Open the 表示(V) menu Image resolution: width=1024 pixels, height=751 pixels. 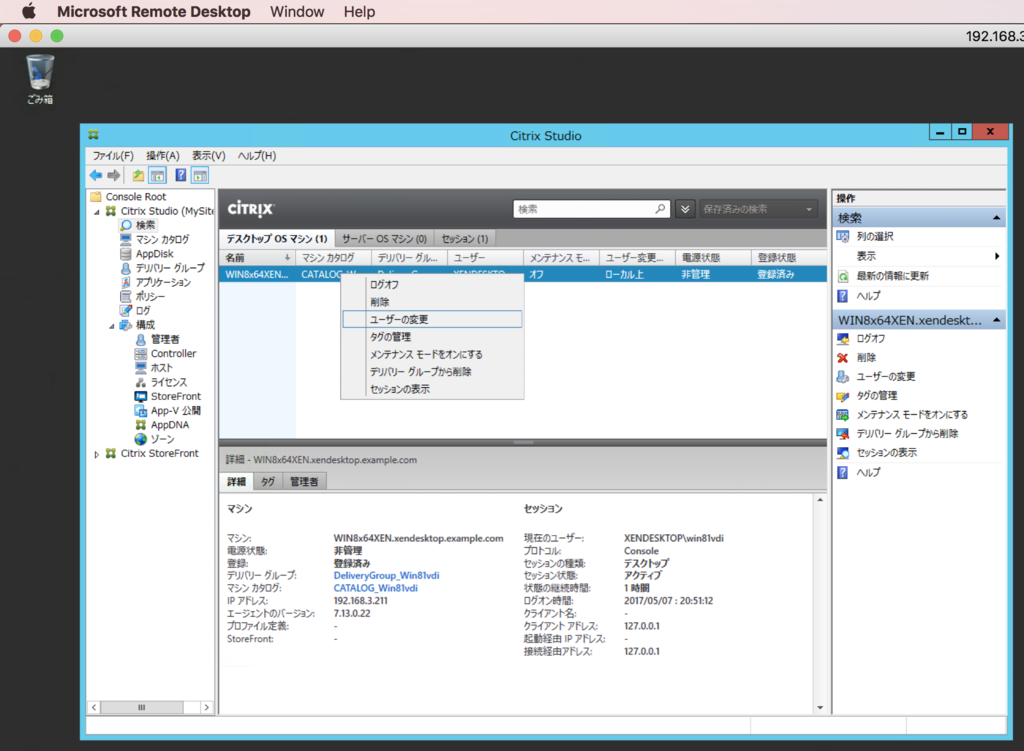[208, 155]
